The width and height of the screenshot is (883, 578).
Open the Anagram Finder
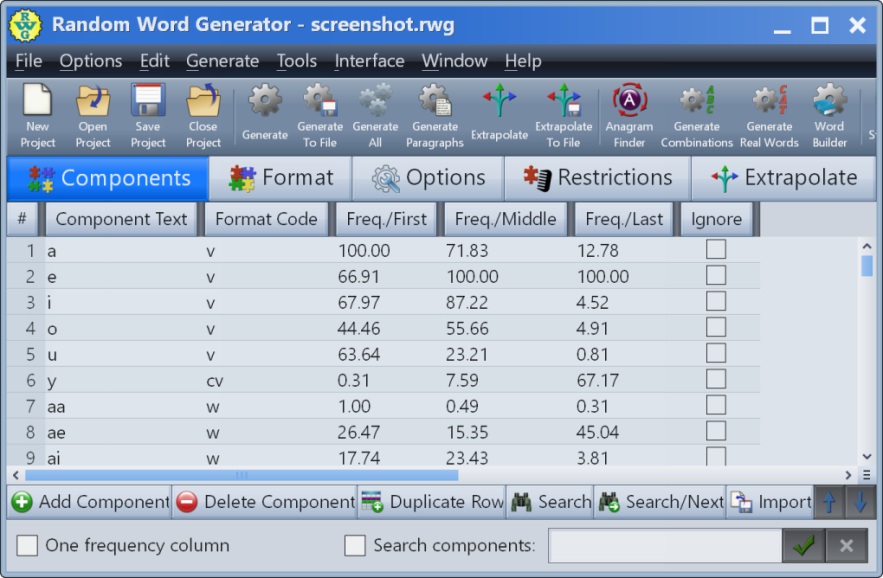point(629,115)
